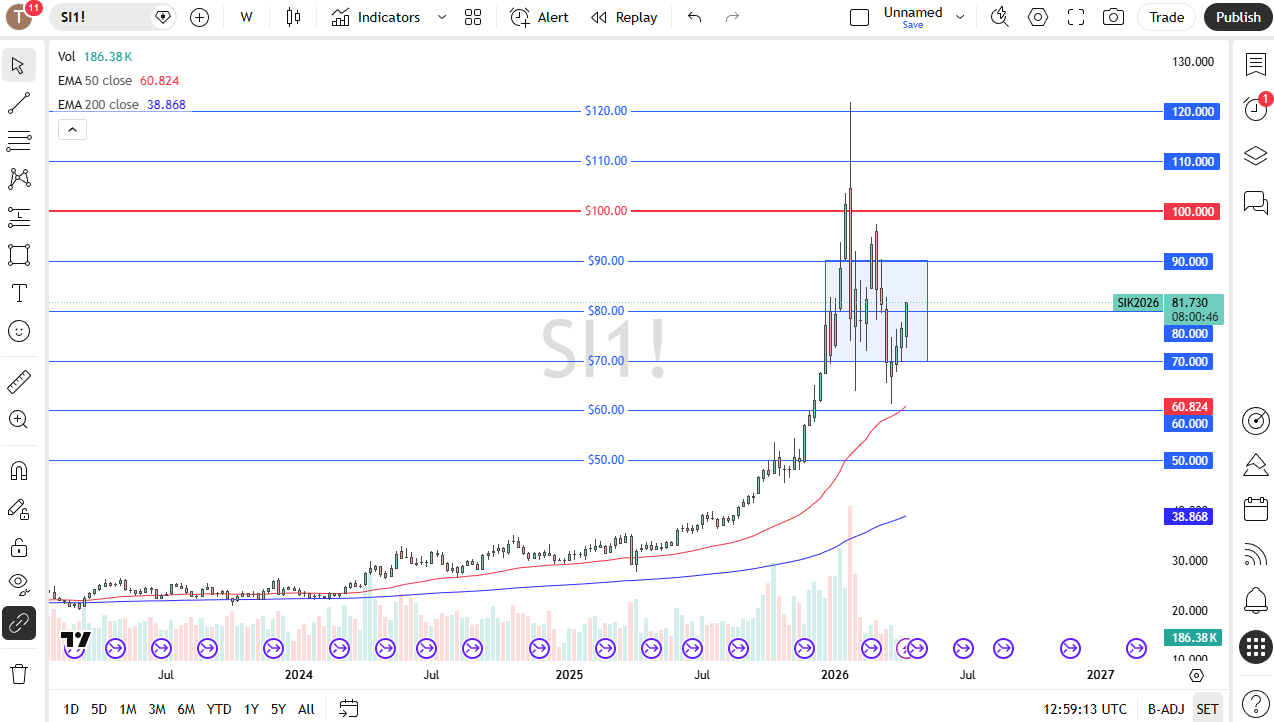Open the TradingView logo link
Viewport: 1274px width, 722px height.
click(x=76, y=640)
